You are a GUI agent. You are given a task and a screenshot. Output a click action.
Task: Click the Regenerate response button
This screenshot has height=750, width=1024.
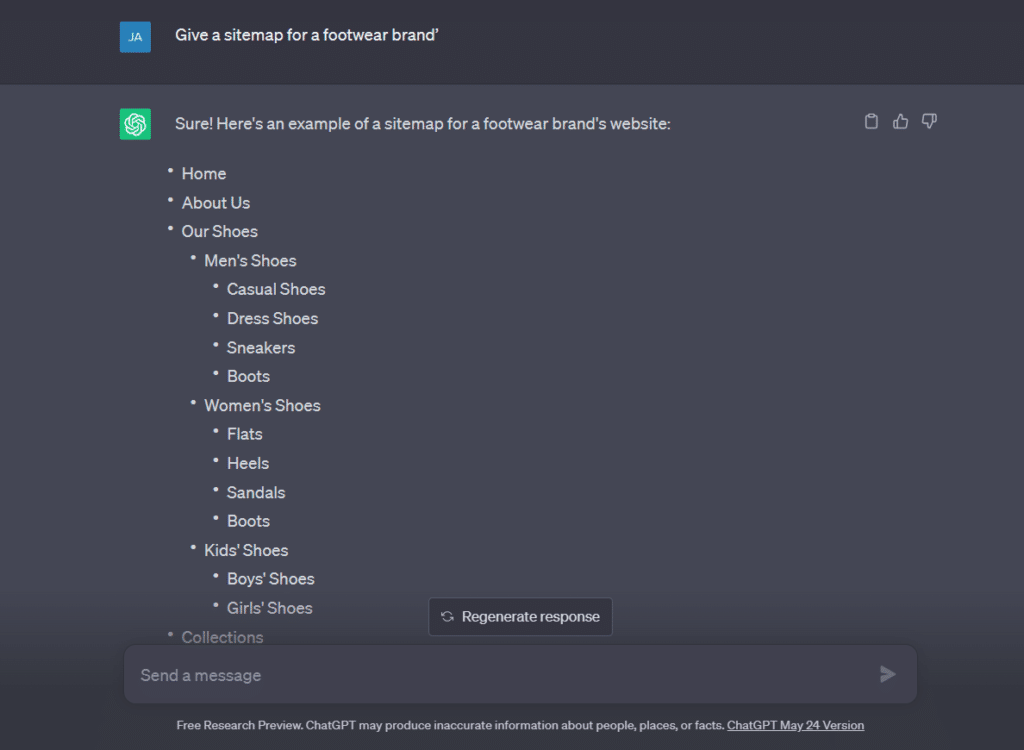click(520, 617)
